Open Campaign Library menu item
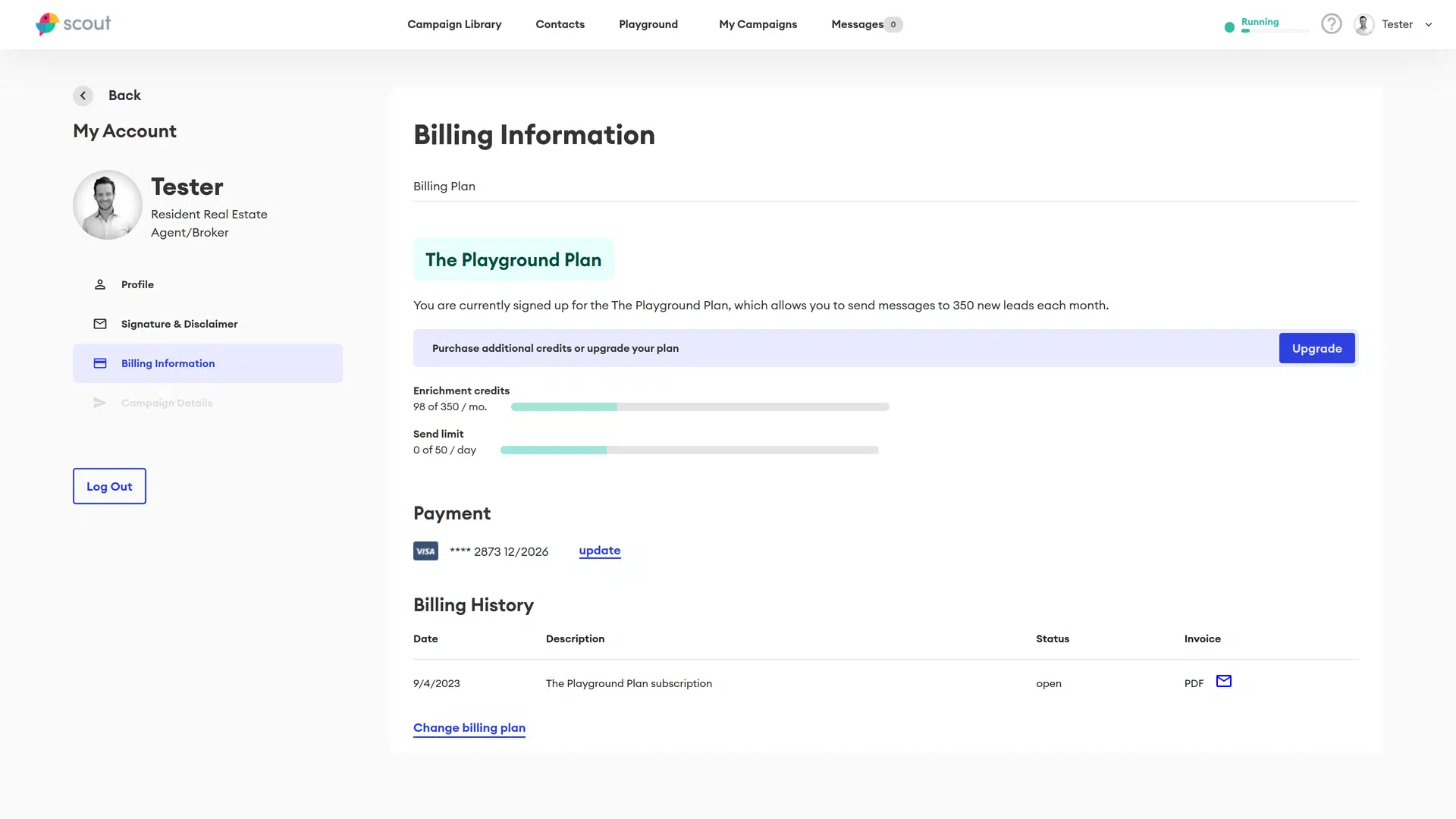The image size is (1456, 819). 454,24
